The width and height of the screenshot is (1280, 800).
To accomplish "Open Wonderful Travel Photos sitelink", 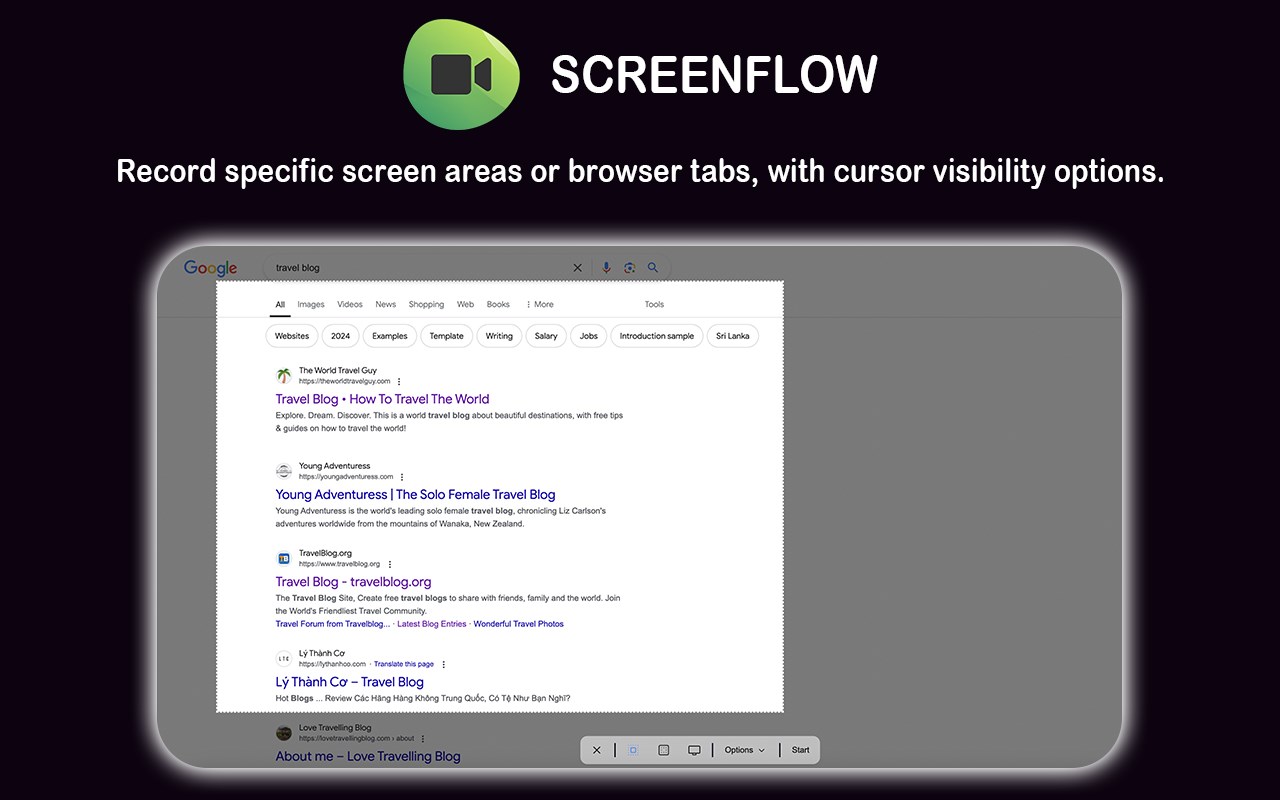I will (519, 624).
